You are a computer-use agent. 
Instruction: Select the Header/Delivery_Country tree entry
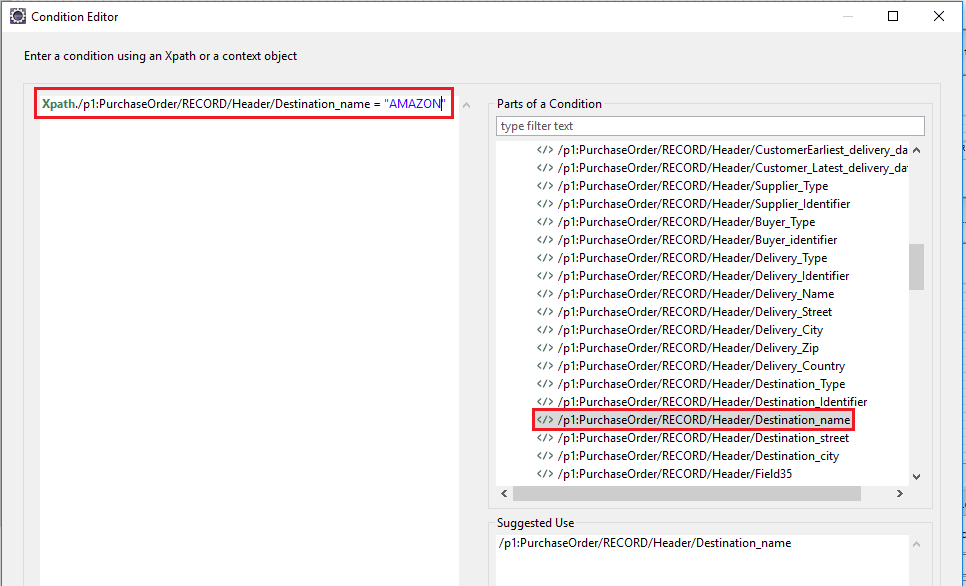pyautogui.click(x=701, y=366)
